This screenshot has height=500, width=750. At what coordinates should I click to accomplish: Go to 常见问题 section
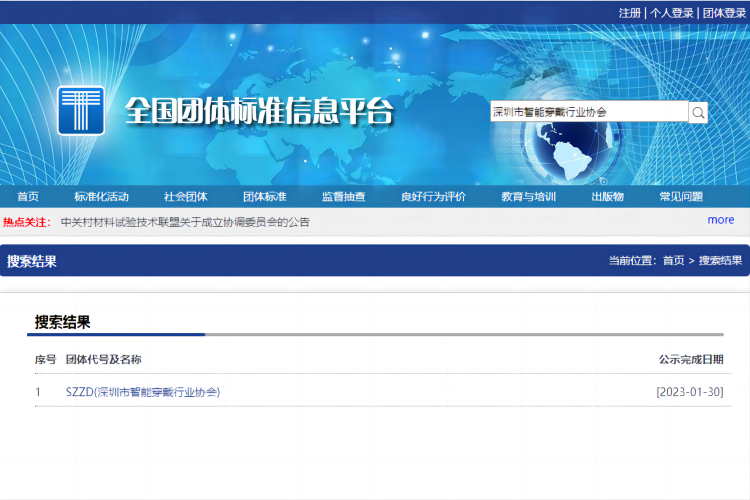coord(681,197)
